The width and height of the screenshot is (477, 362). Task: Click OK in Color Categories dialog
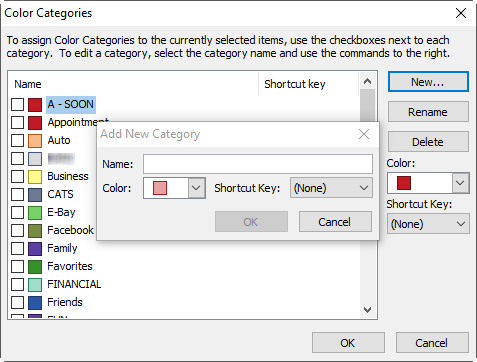[348, 343]
